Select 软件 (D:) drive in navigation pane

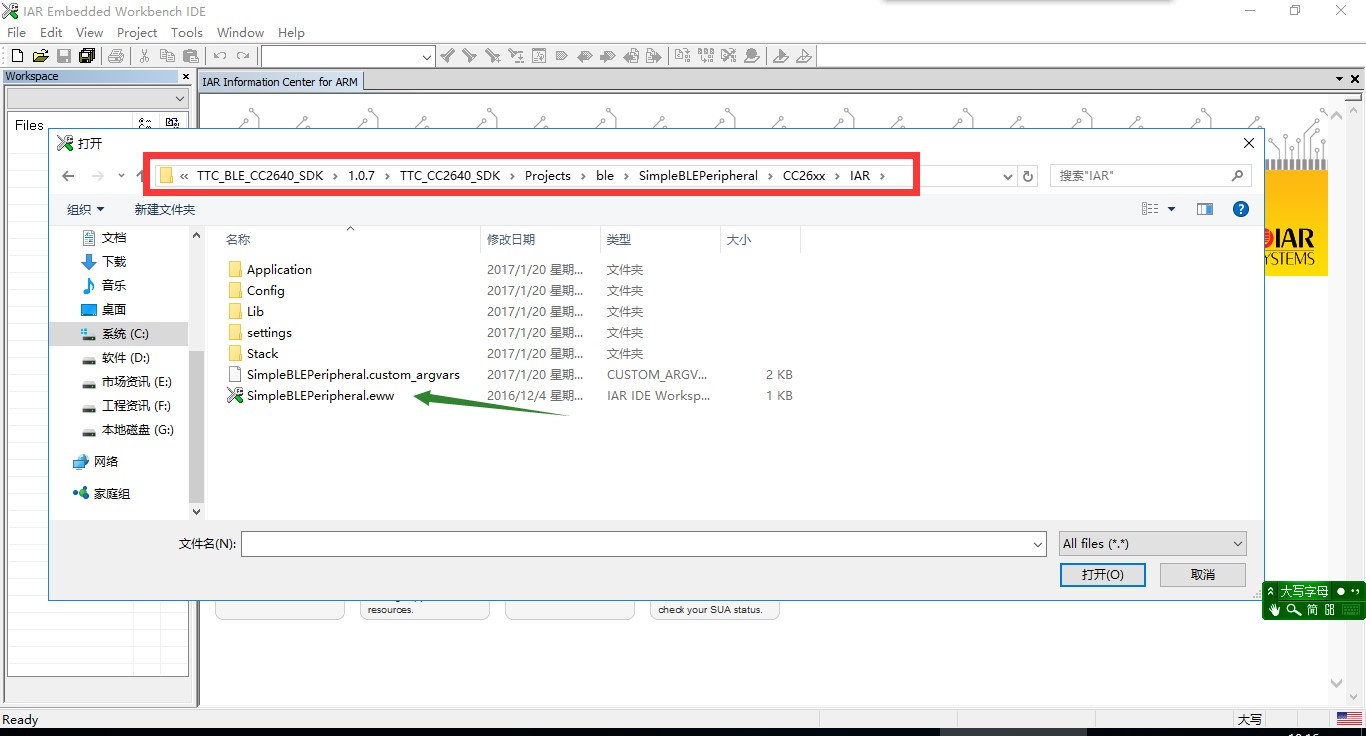point(118,358)
